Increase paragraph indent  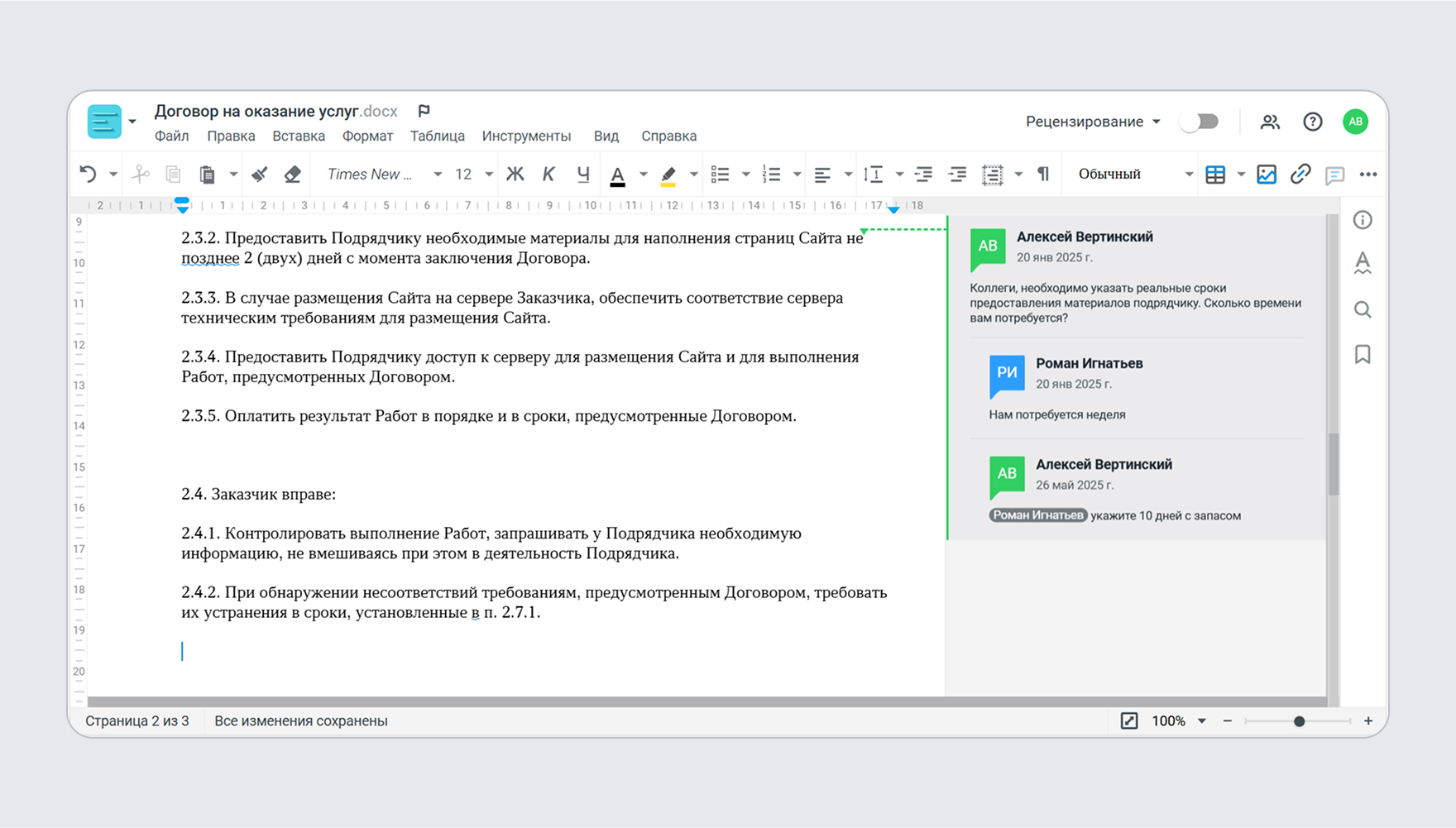[957, 174]
